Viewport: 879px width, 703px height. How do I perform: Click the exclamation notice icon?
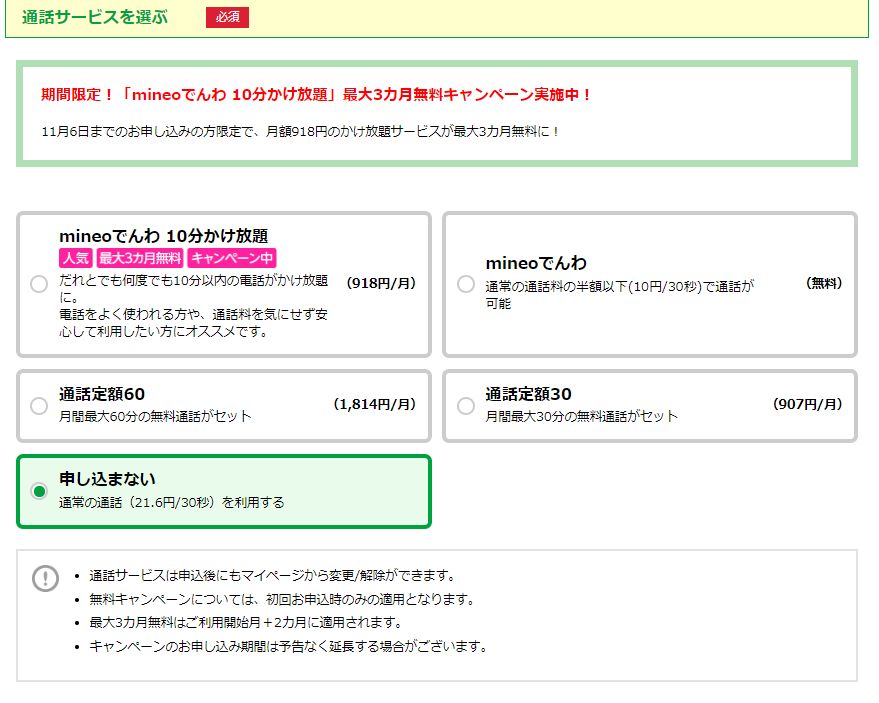tap(45, 578)
